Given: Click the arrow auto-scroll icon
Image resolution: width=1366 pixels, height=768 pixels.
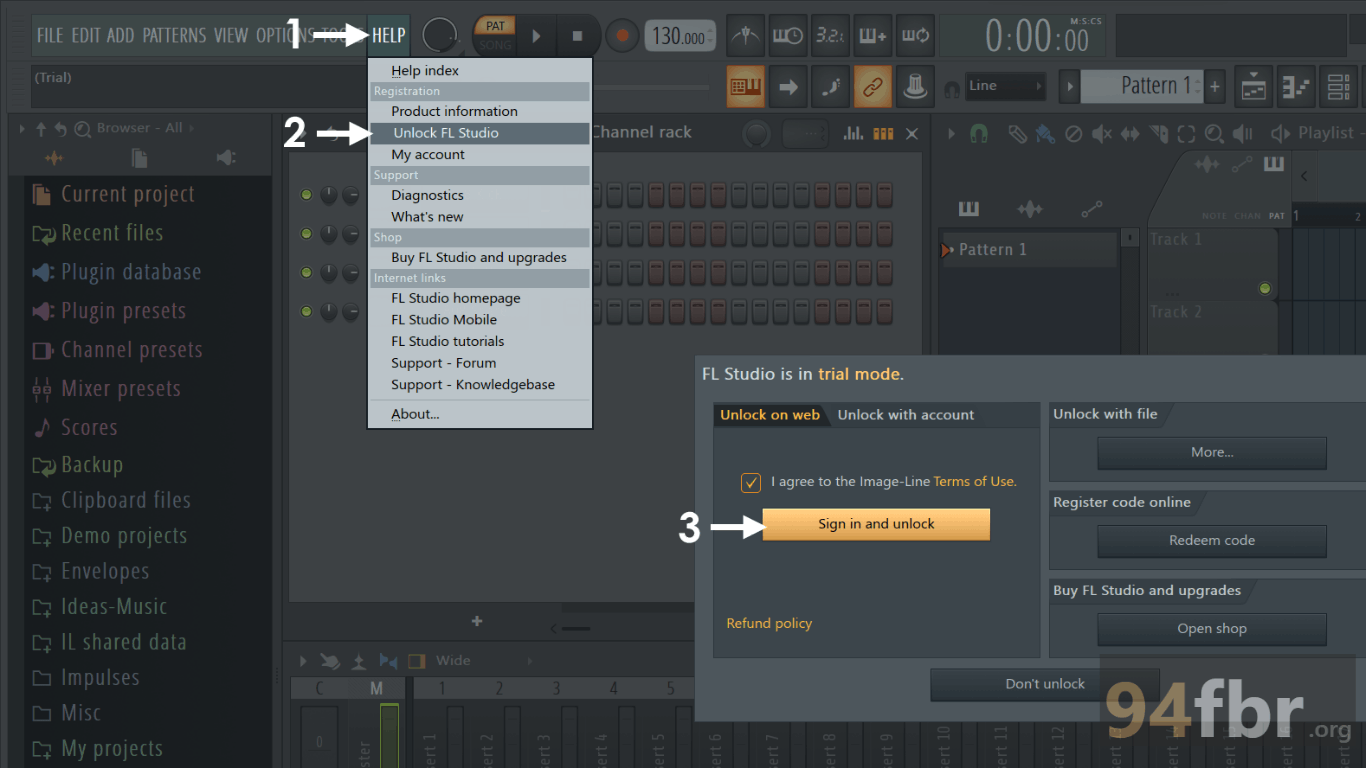Looking at the screenshot, I should click(788, 87).
